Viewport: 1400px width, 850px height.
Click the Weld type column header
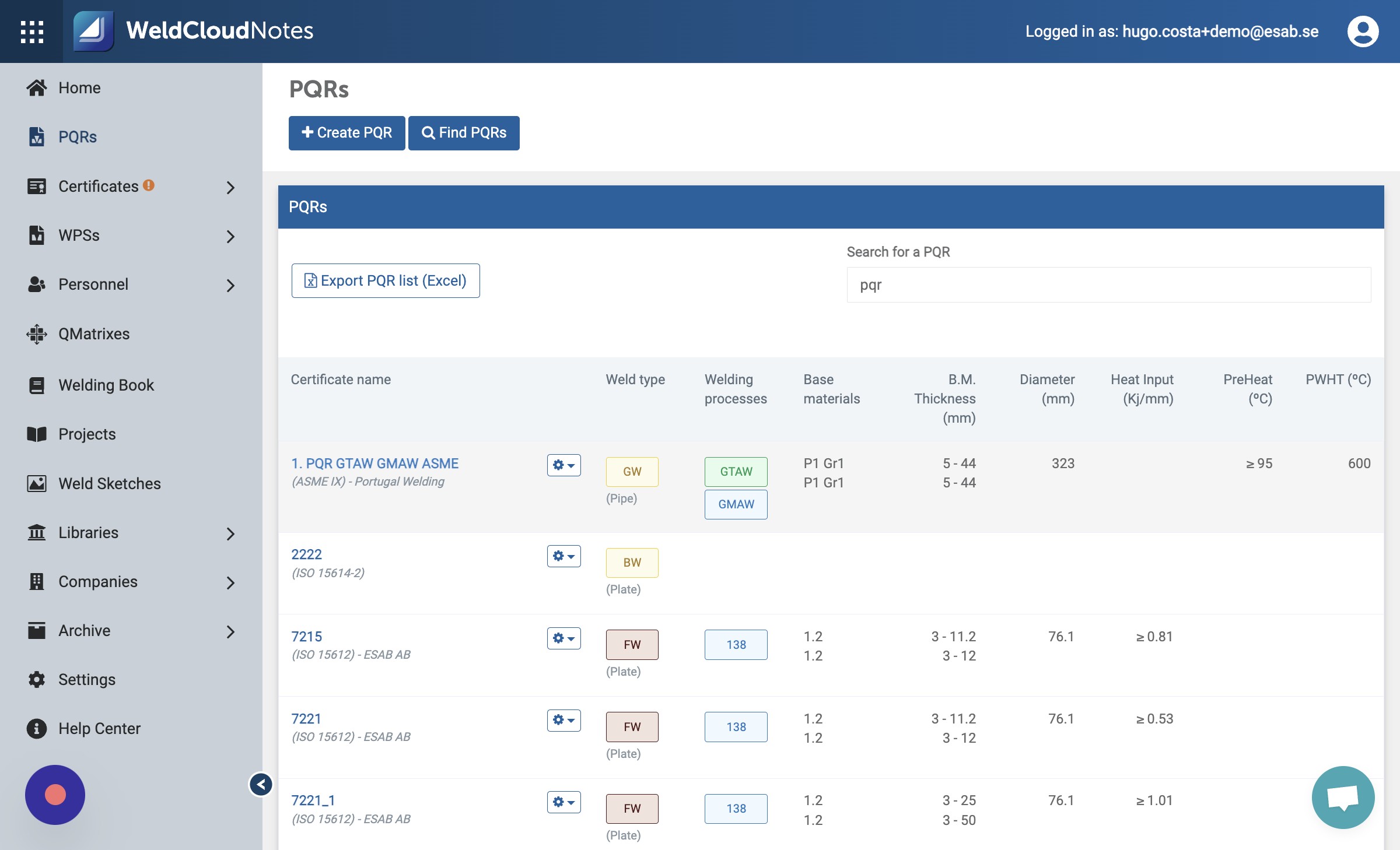pyautogui.click(x=635, y=380)
